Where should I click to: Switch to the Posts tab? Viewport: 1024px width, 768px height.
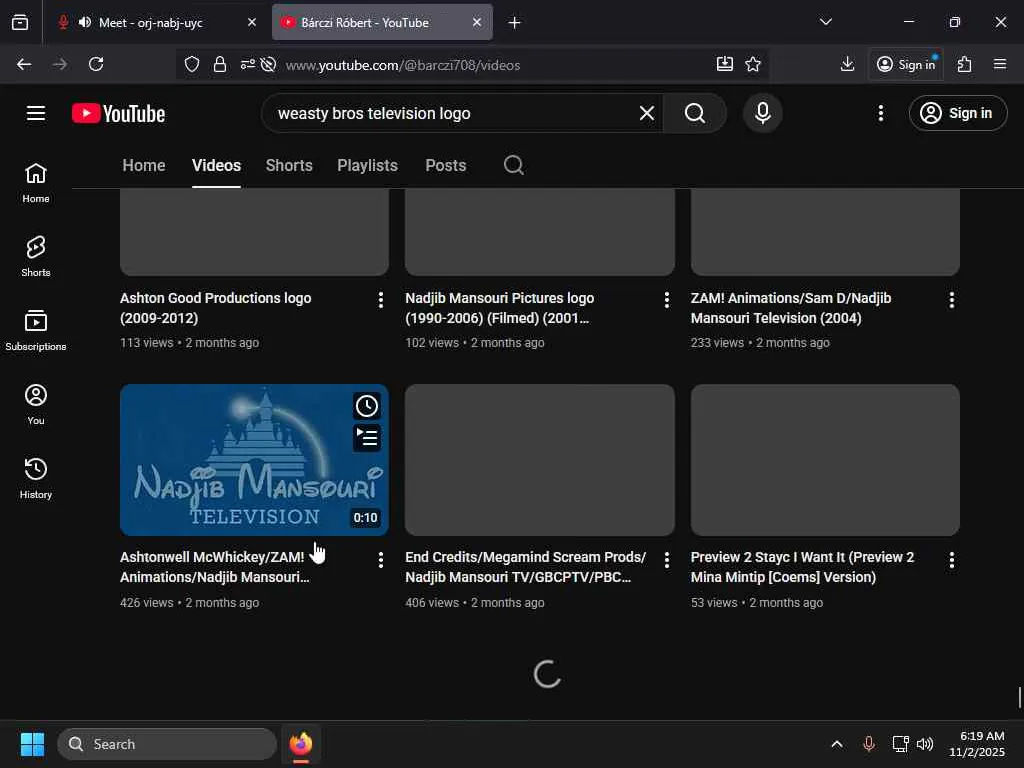click(445, 165)
